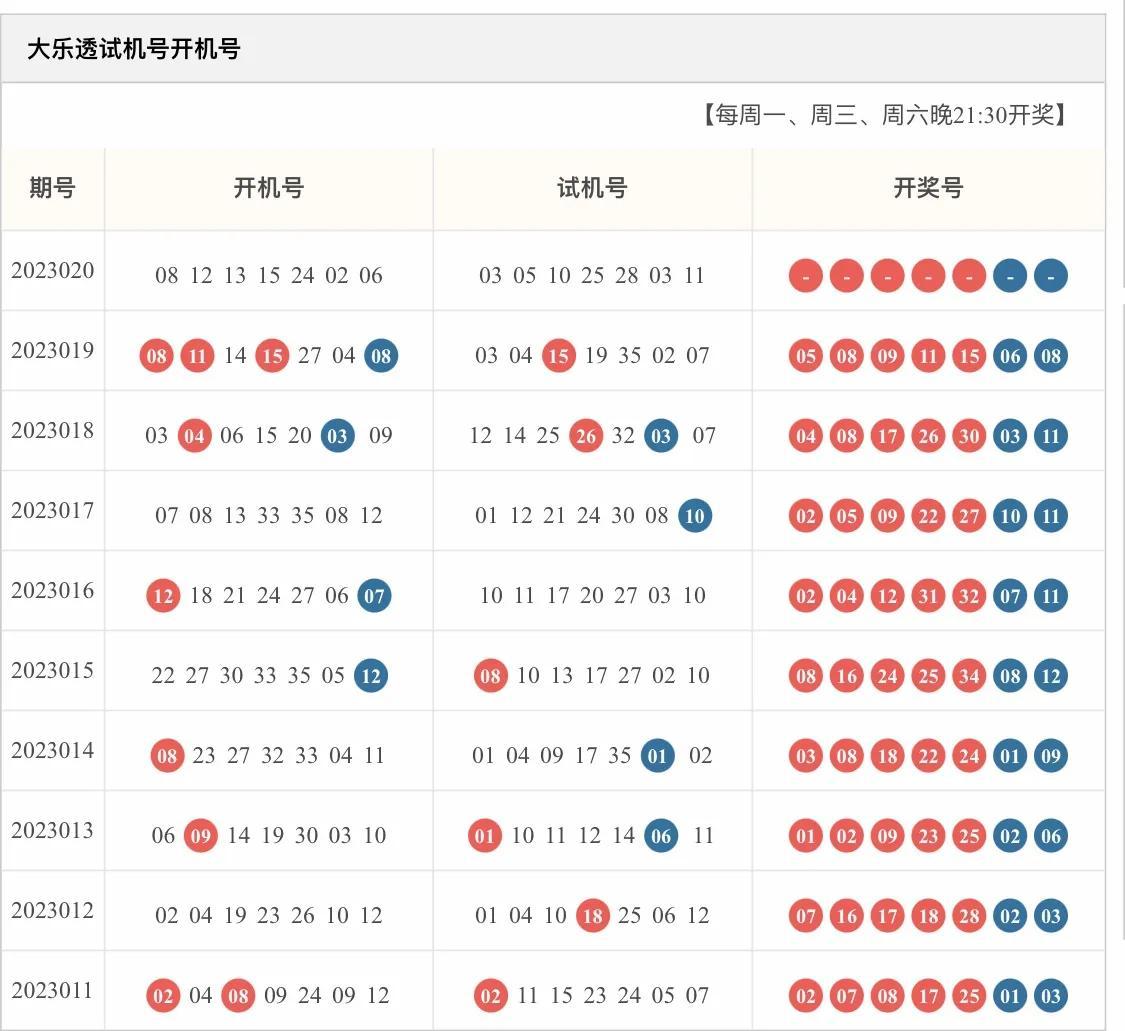Select the 开机号 column header
The height and width of the screenshot is (1031, 1125).
tap(268, 188)
